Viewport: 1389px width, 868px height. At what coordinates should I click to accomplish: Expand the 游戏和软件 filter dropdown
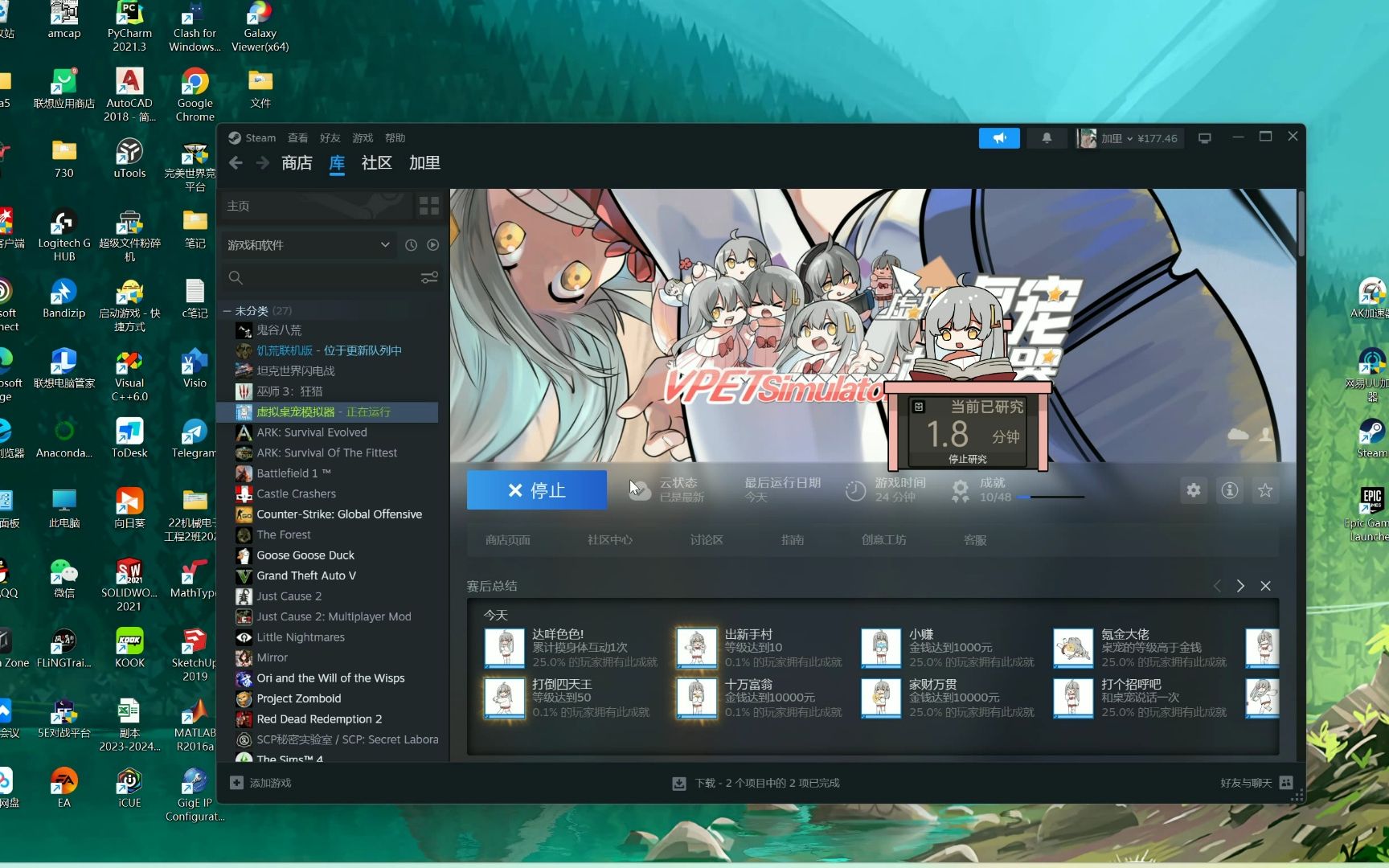pos(309,245)
